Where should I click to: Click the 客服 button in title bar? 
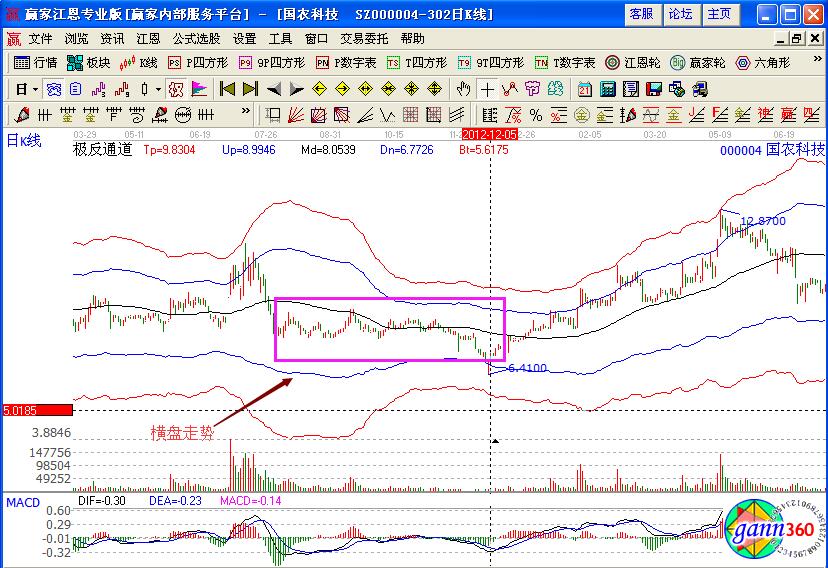641,14
